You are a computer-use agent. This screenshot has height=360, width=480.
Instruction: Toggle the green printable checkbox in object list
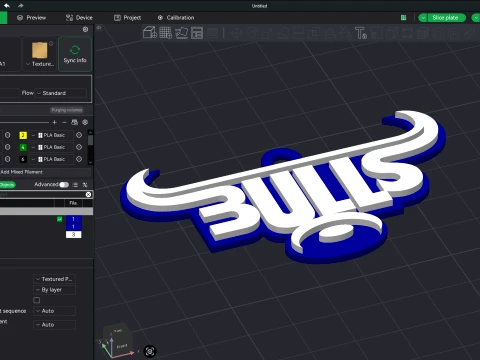(x=59, y=219)
